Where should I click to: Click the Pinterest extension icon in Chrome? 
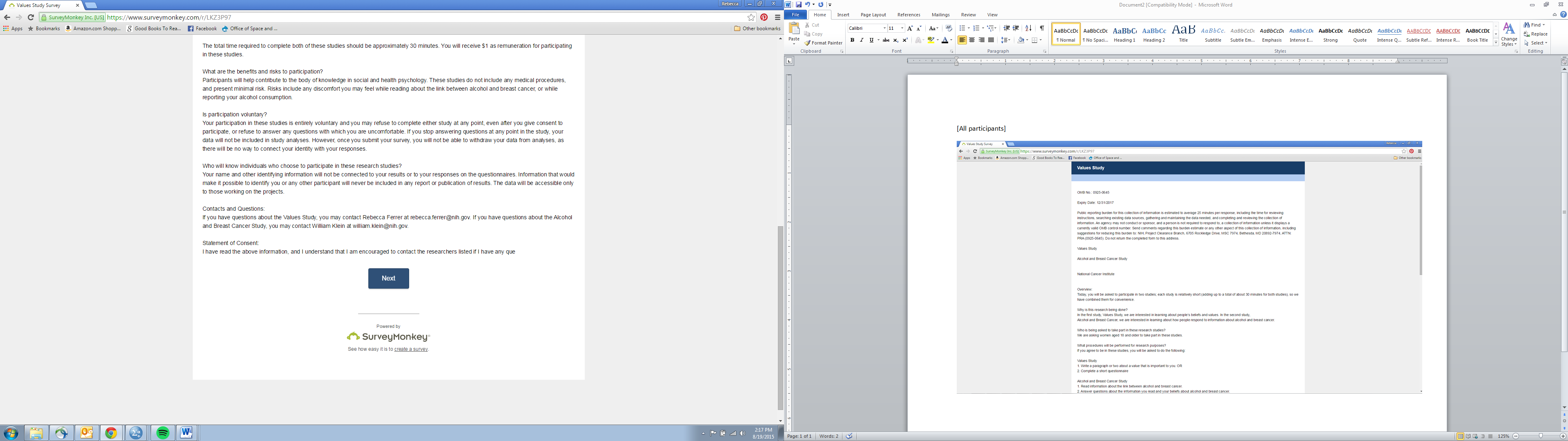764,18
